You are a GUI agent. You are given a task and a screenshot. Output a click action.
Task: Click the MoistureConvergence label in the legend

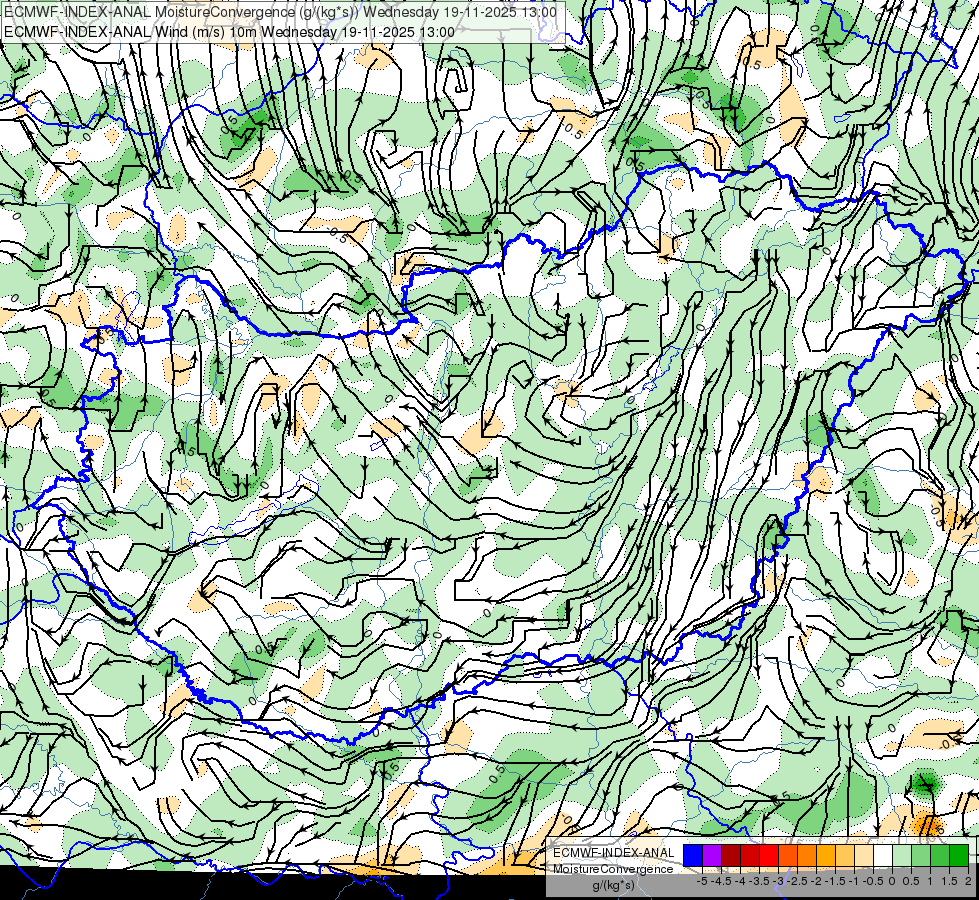click(613, 869)
